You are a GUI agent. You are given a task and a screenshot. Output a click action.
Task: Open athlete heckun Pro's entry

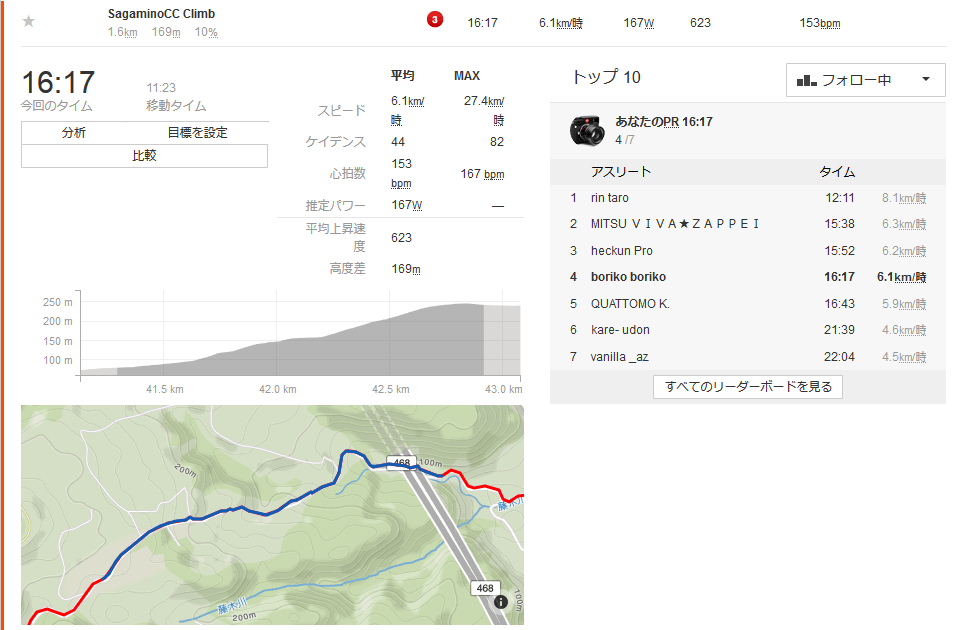point(621,251)
